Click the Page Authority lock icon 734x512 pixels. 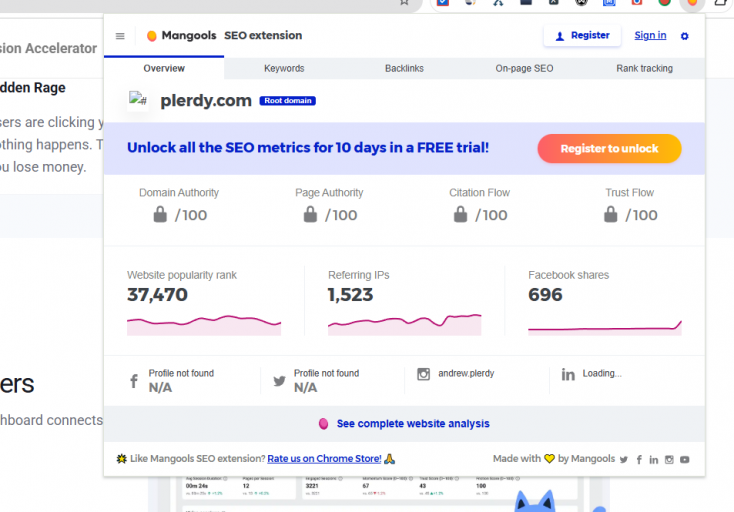[310, 215]
